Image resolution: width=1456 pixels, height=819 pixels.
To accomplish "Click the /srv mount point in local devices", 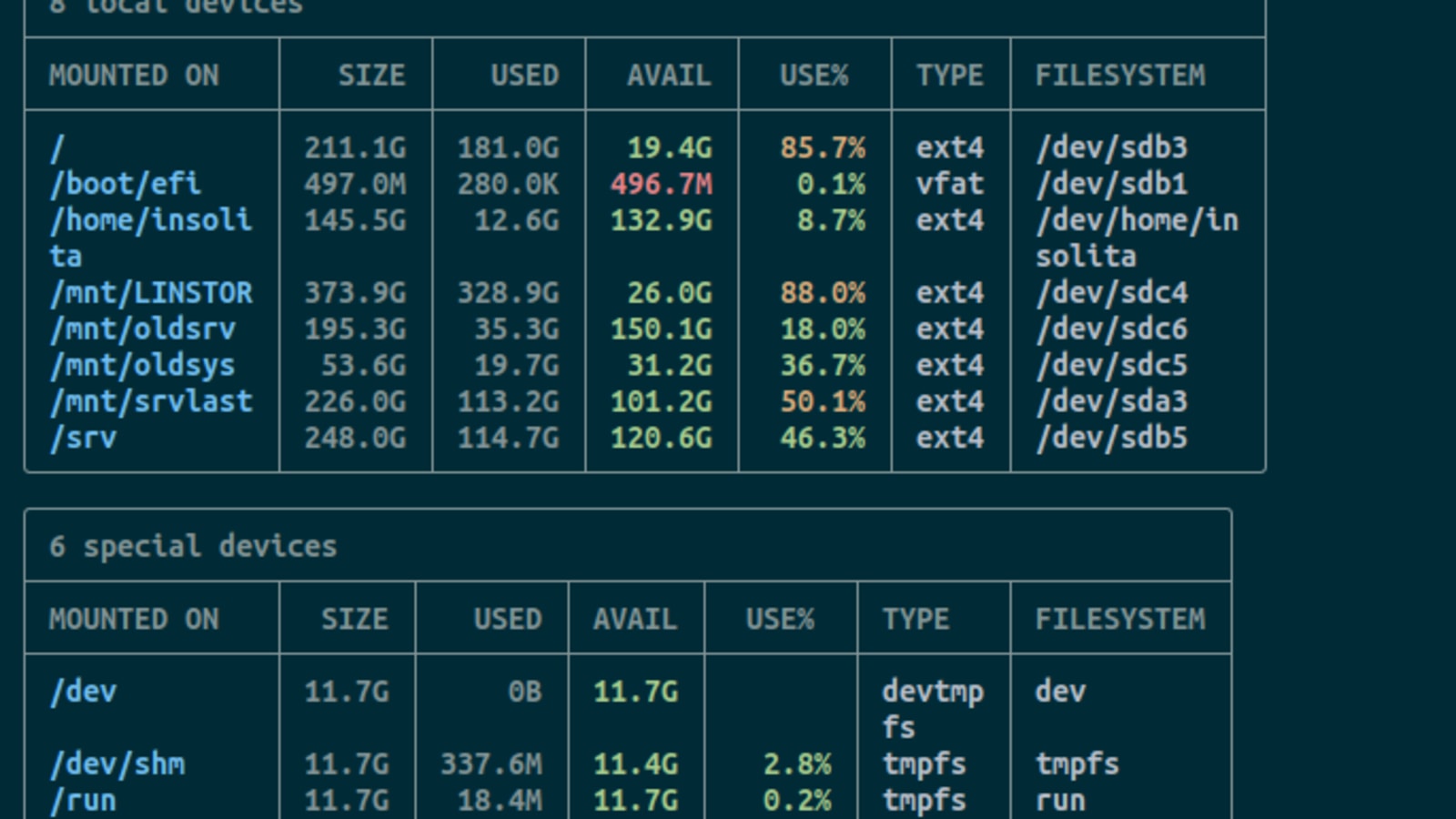I will pos(84,439).
